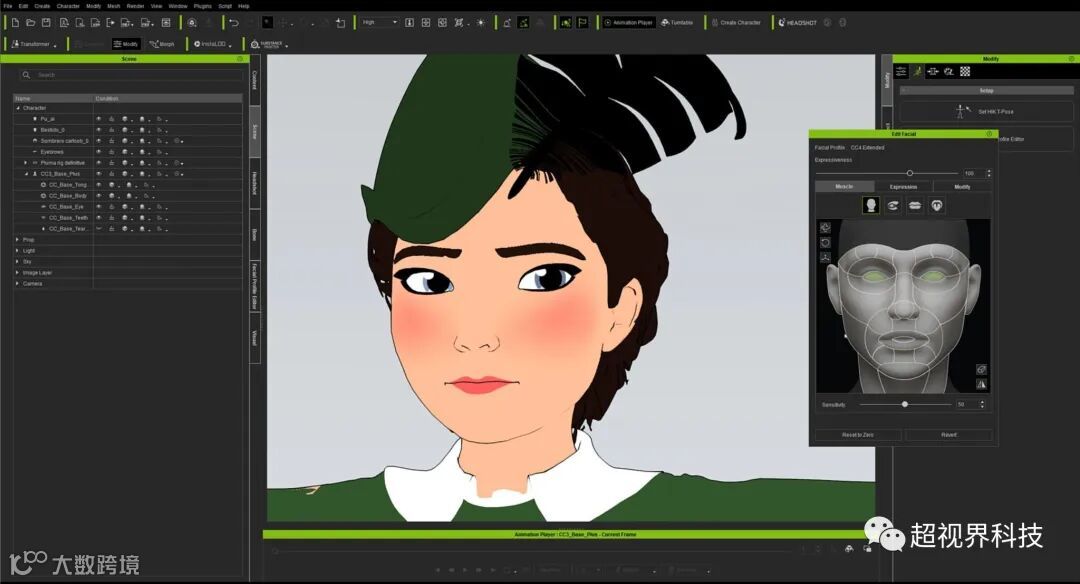The width and height of the screenshot is (1080, 584).
Task: Click the mirror symmetry icon on face viewer
Action: pos(982,384)
